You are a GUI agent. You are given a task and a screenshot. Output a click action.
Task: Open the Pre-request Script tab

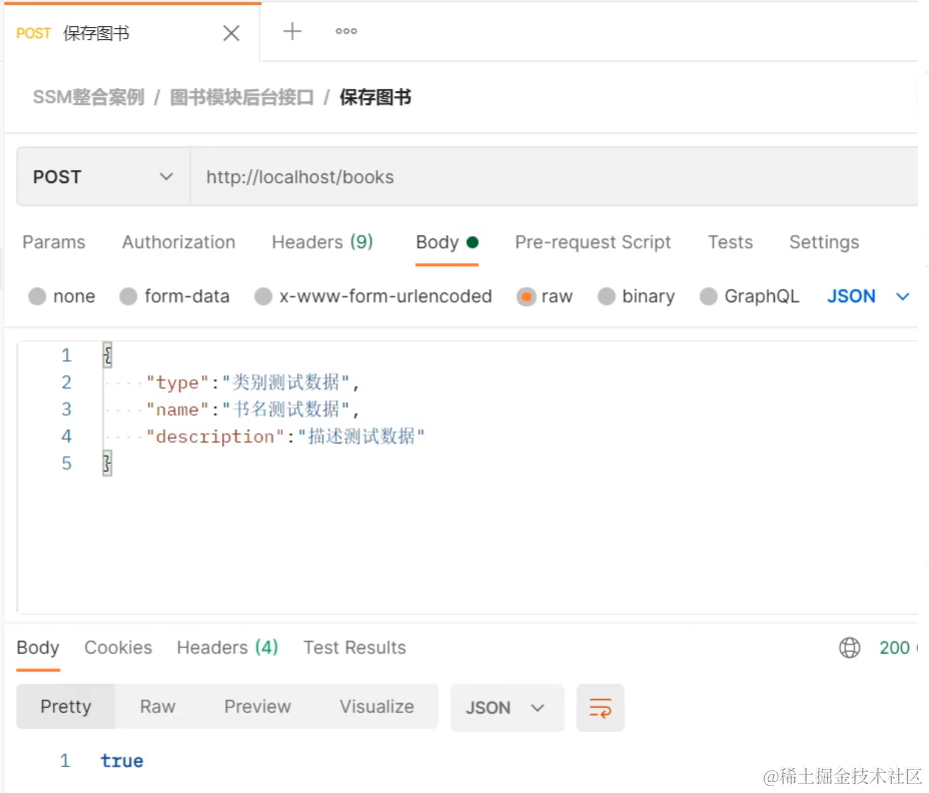point(593,242)
